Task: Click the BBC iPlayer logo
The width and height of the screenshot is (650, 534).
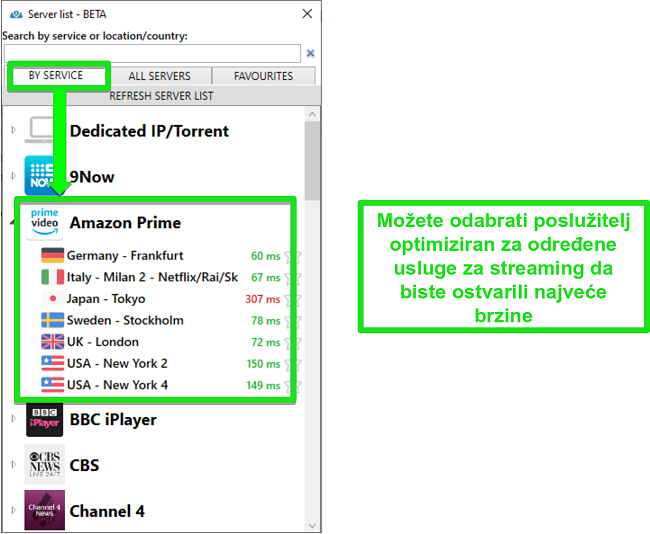Action: click(x=44, y=420)
